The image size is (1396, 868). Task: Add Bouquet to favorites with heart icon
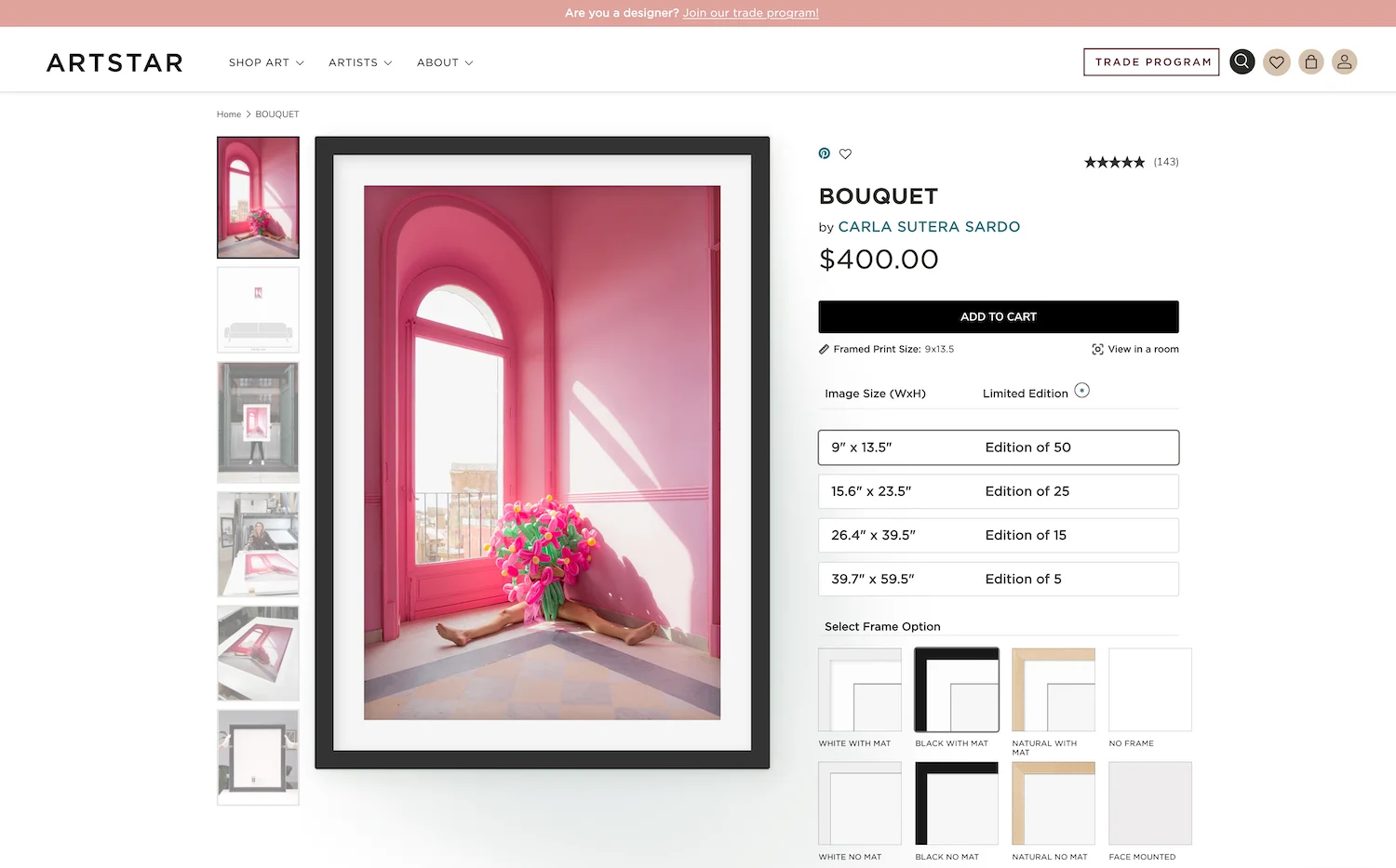click(x=845, y=154)
